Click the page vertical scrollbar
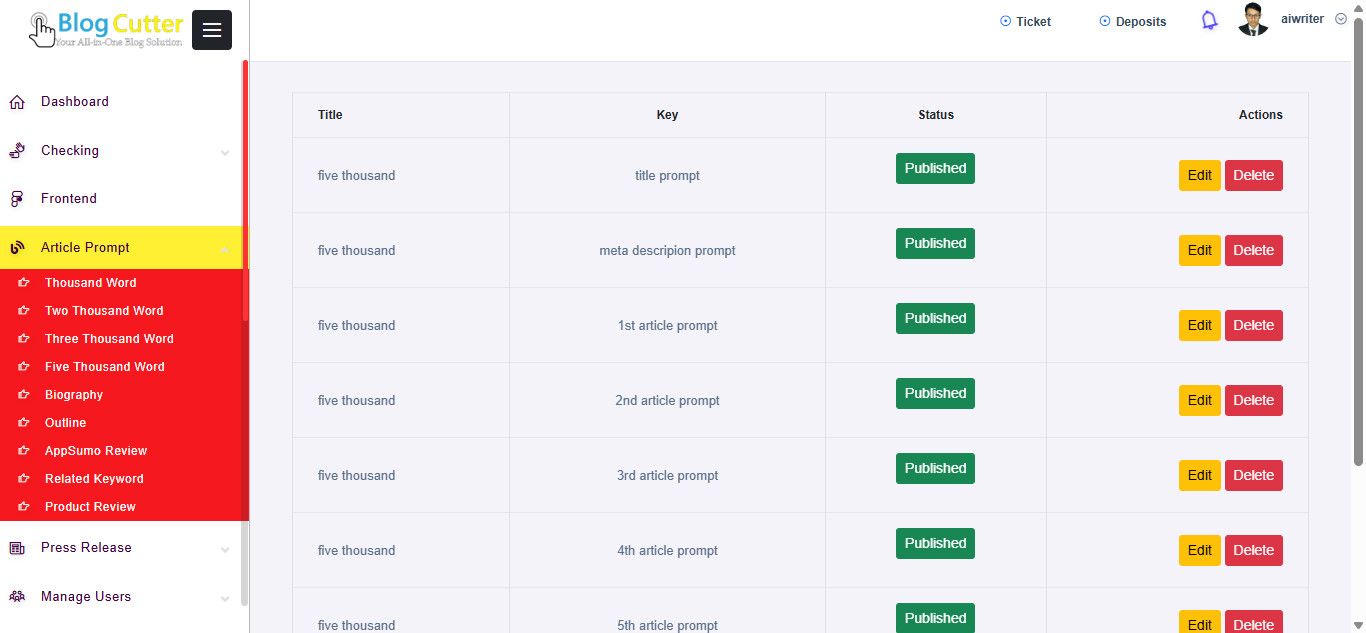The width and height of the screenshot is (1366, 633). click(1358, 240)
